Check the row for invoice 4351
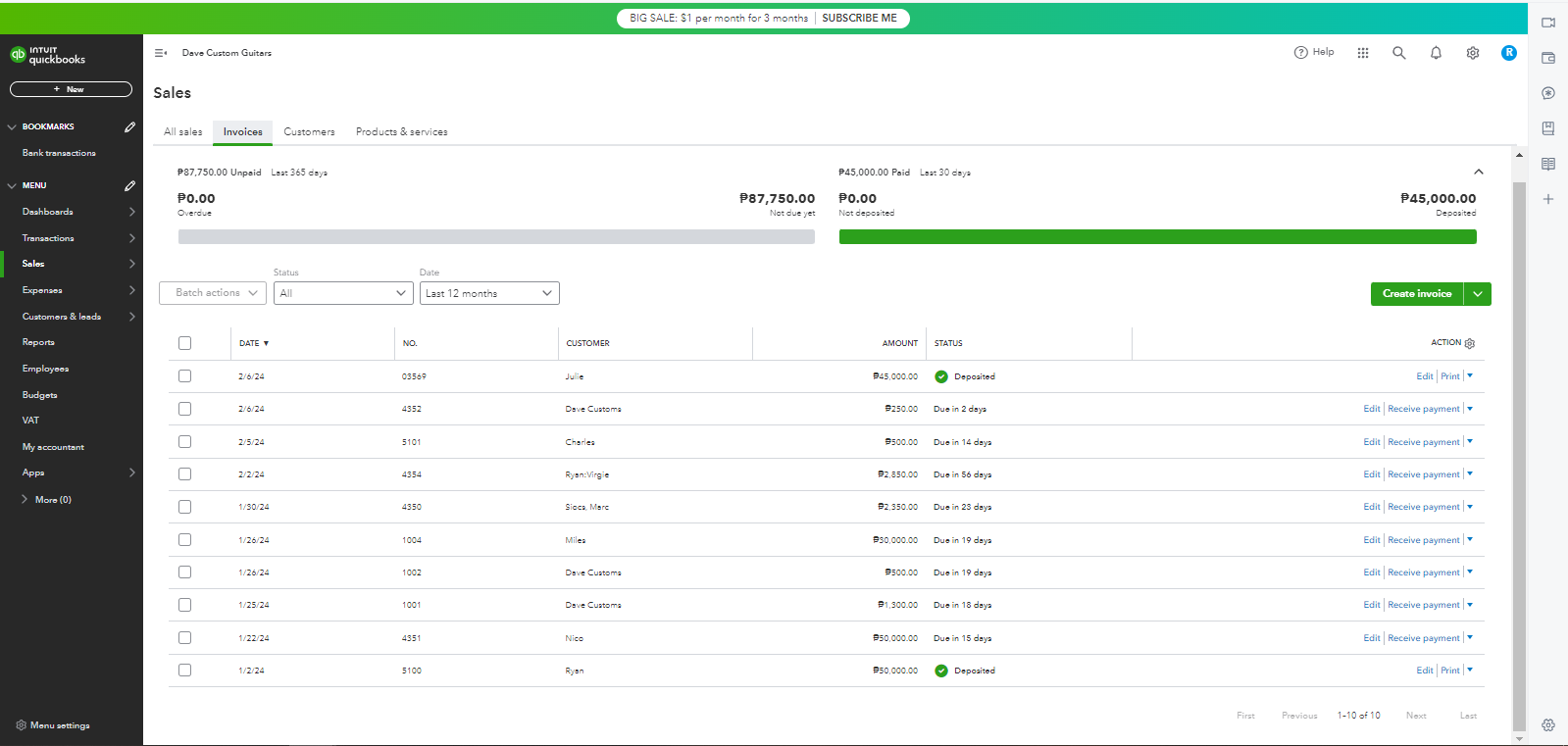This screenshot has height=746, width=1568. tap(185, 638)
